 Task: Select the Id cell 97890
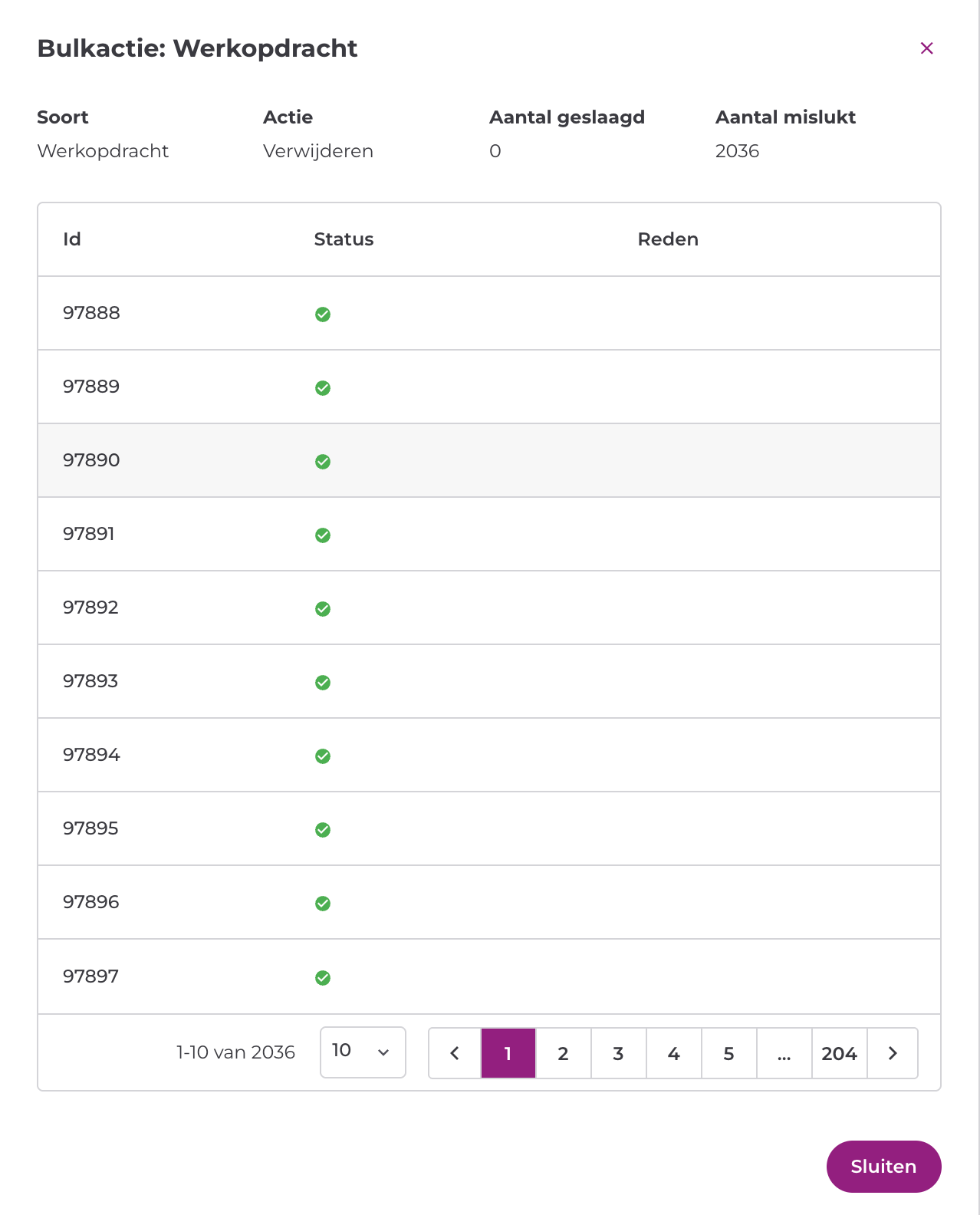point(91,460)
